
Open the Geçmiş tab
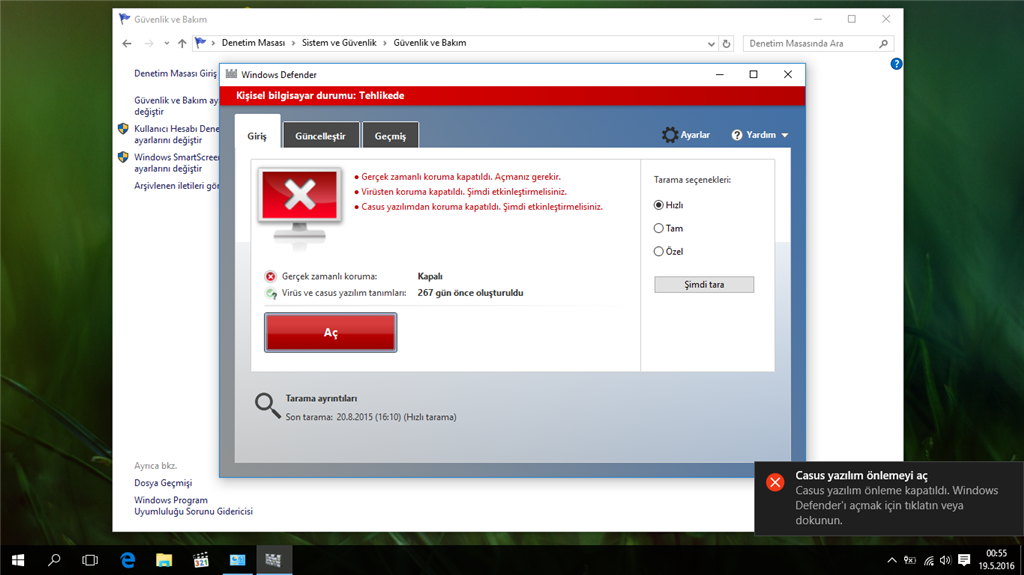pyautogui.click(x=390, y=136)
